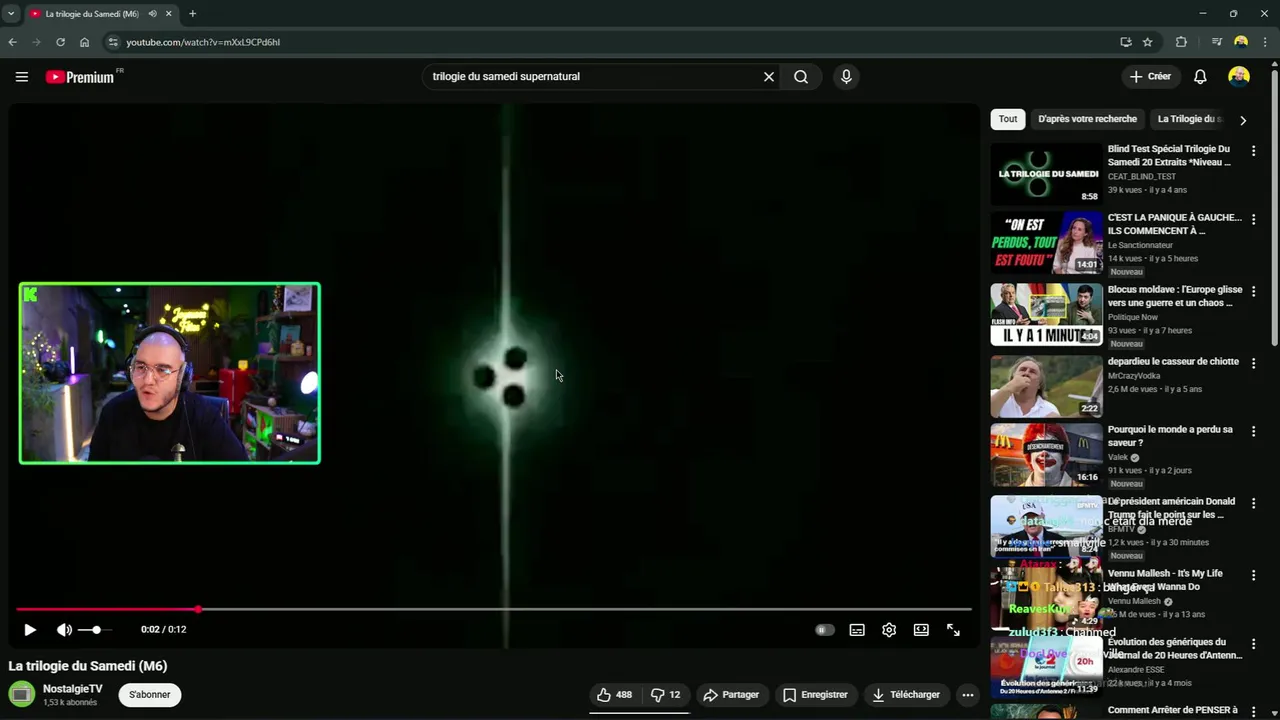Play the video

click(x=30, y=630)
